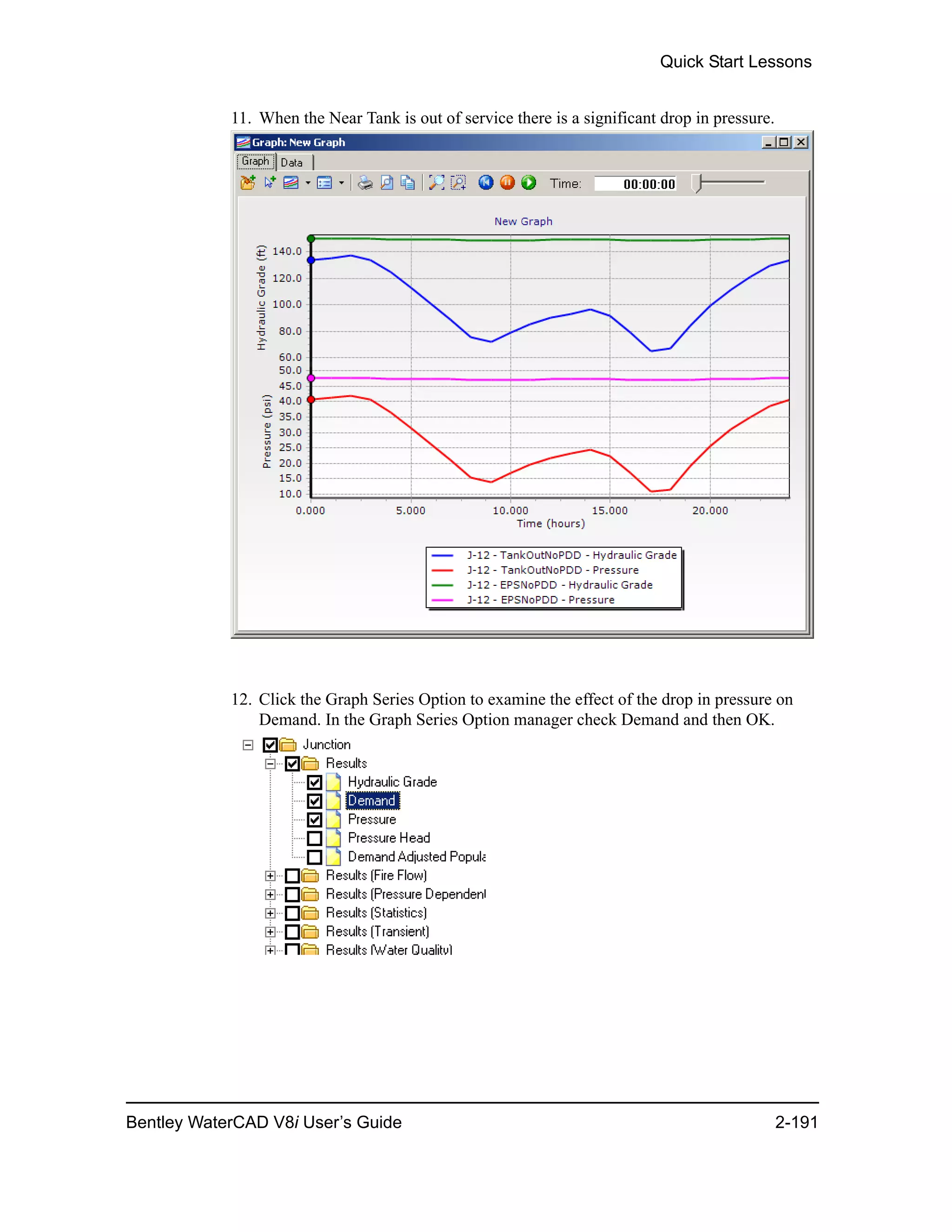The height and width of the screenshot is (1232, 952).
Task: Click the green start marker on graph
Action: (311, 238)
